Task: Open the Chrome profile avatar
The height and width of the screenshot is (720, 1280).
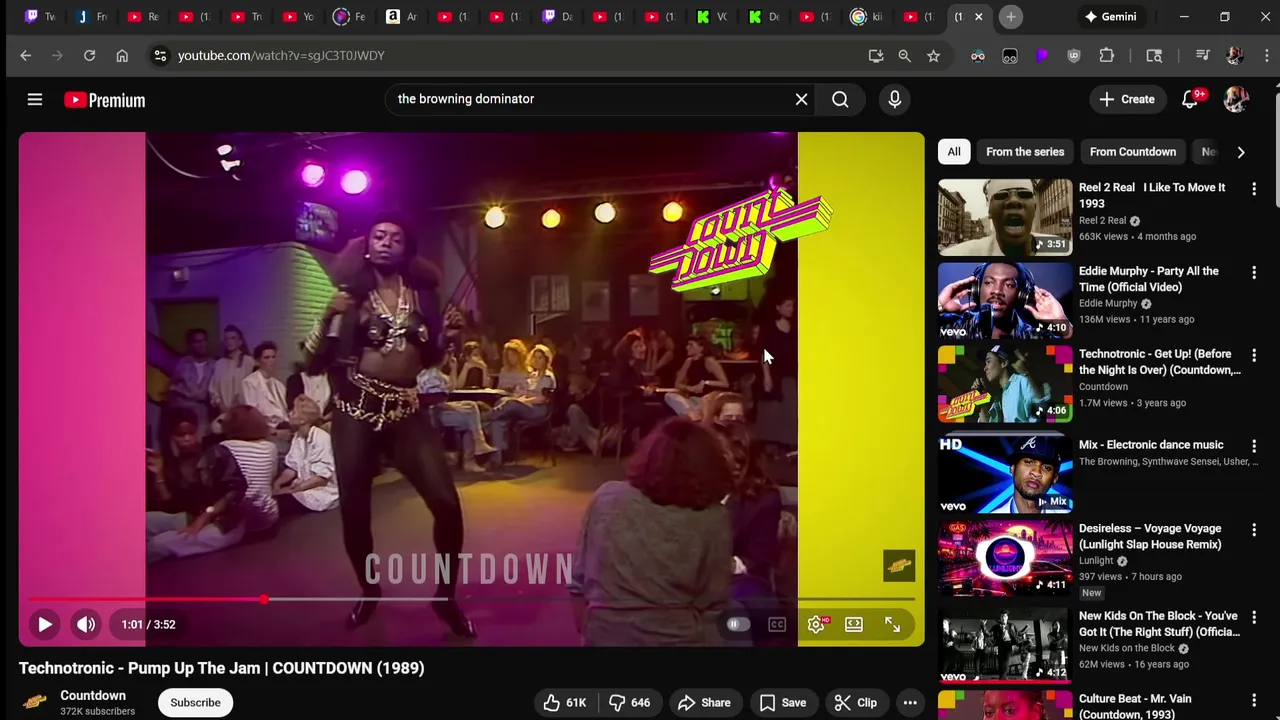Action: pyautogui.click(x=1235, y=56)
